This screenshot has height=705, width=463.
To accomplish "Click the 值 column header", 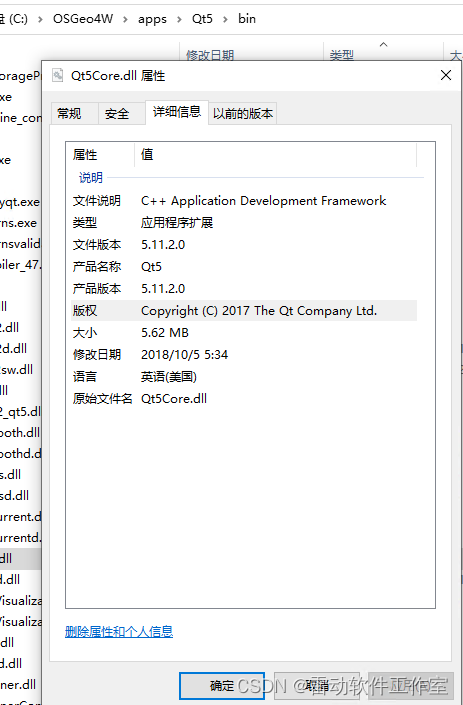I will point(276,155).
